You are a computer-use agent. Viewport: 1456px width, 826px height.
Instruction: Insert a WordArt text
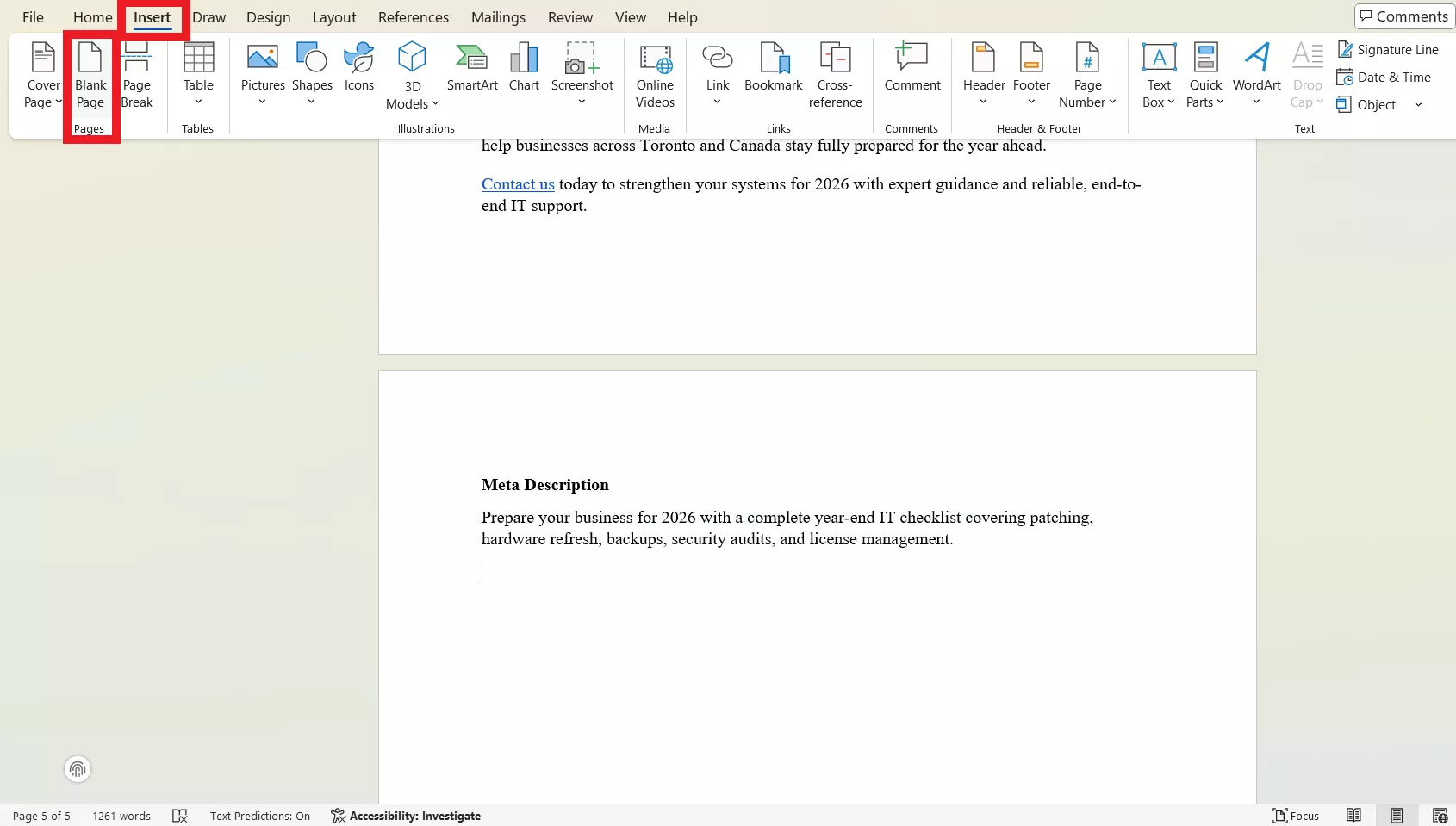click(1257, 76)
